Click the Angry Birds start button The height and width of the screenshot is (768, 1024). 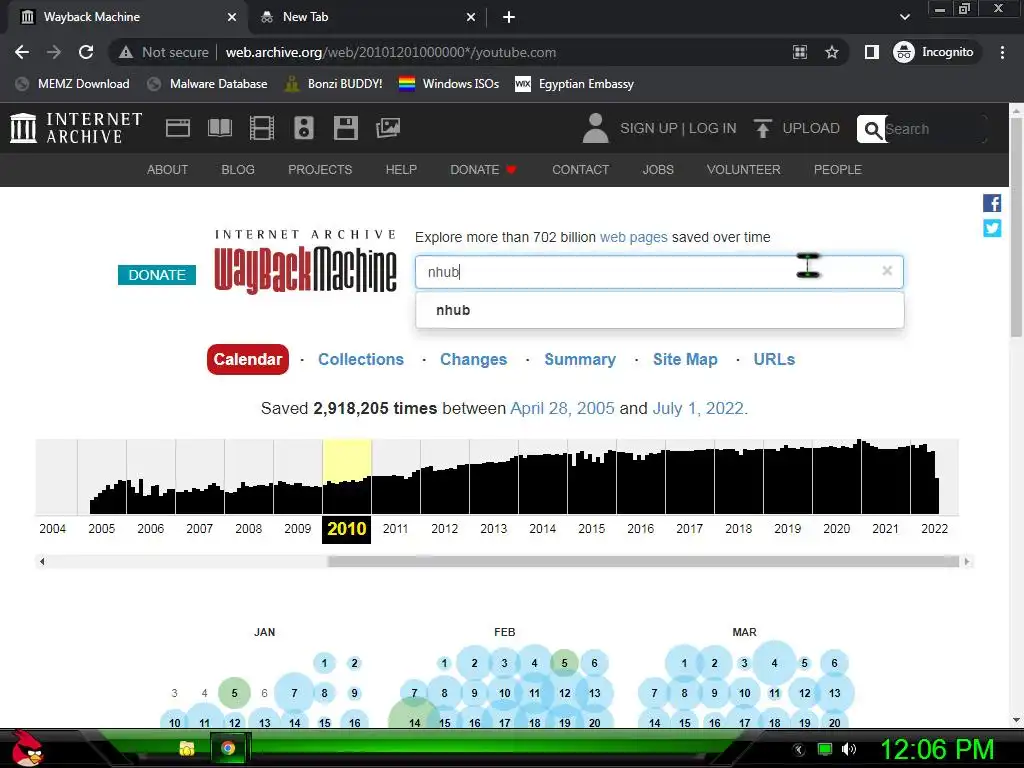(x=27, y=749)
